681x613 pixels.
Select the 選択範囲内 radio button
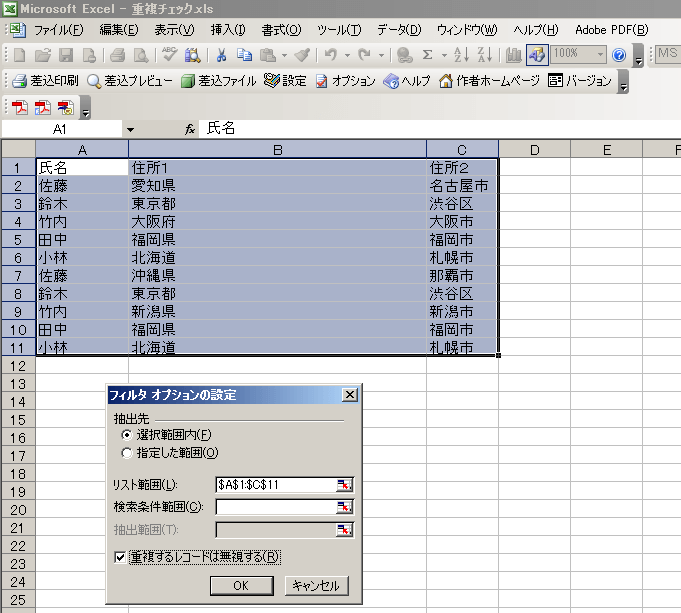tap(126, 435)
